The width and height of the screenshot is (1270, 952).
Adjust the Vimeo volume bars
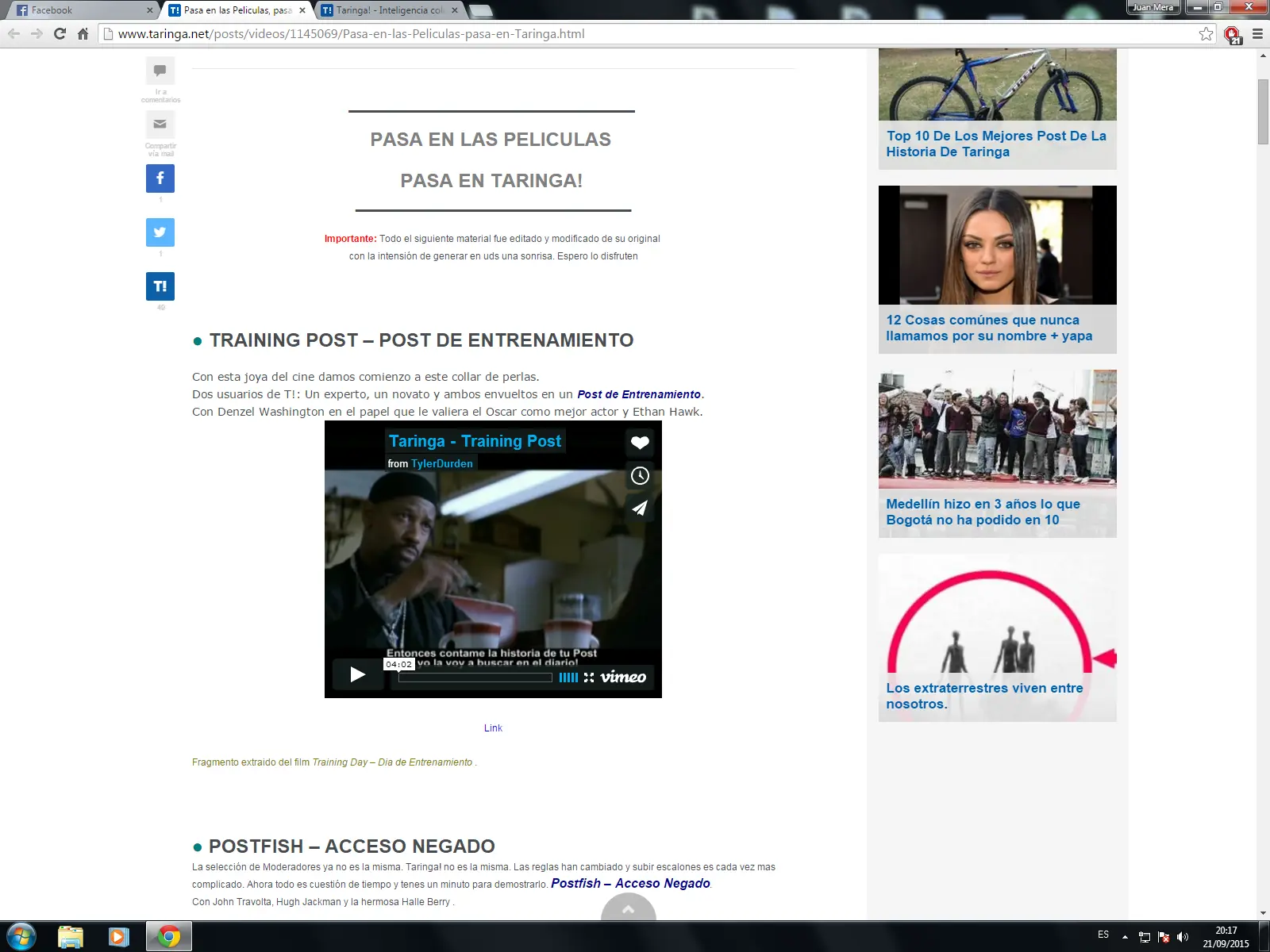(568, 678)
